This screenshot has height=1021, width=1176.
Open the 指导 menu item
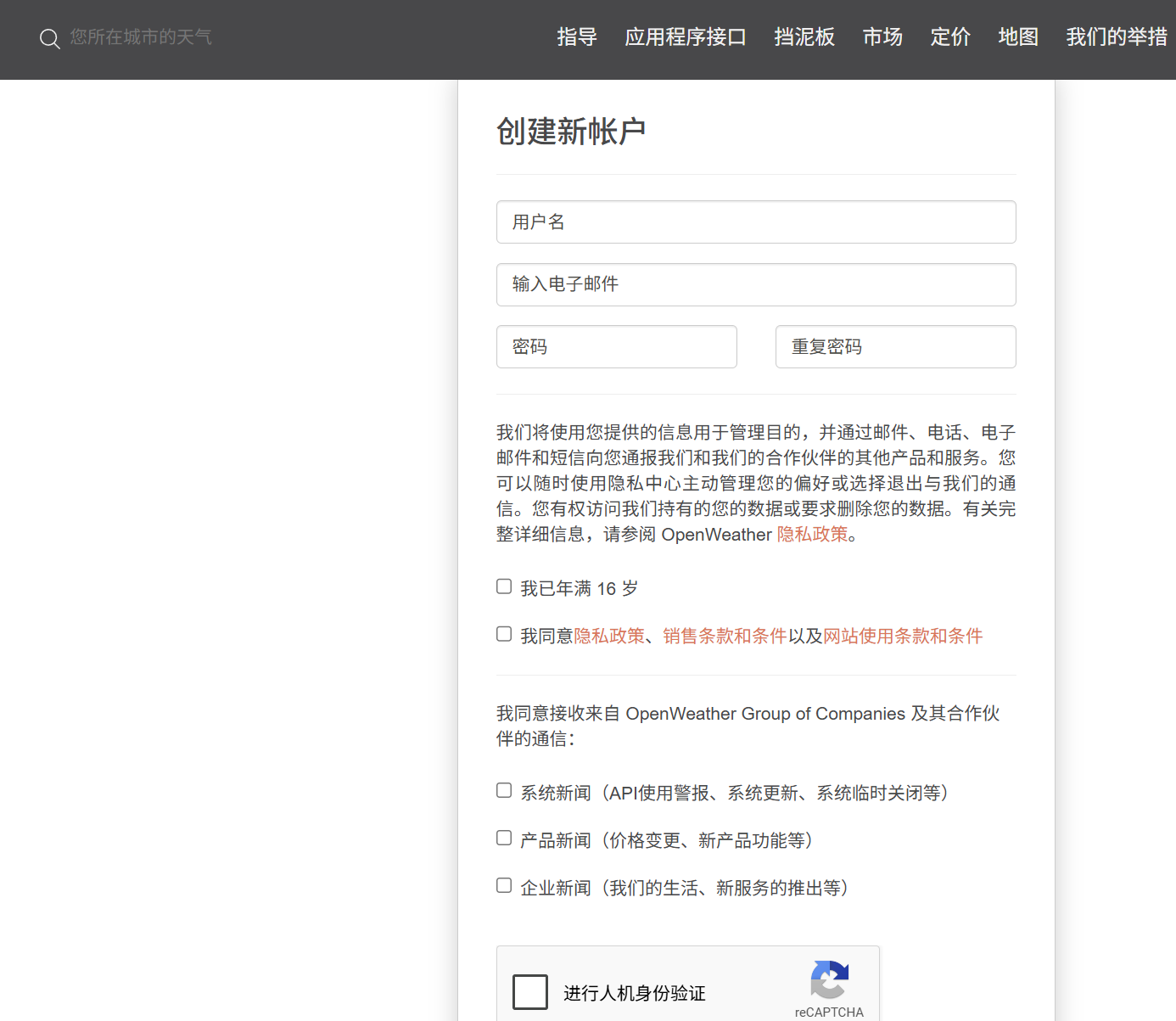tap(577, 37)
